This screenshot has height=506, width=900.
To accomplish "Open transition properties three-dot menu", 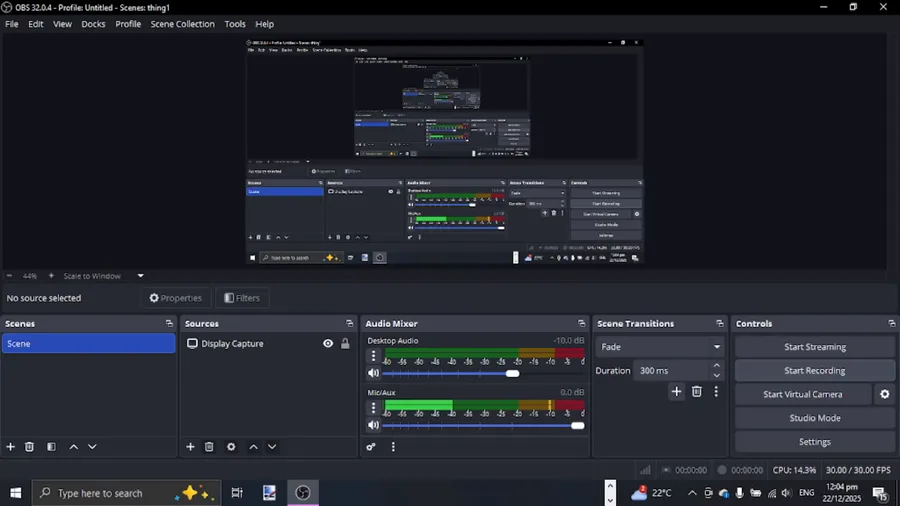I will (x=716, y=392).
